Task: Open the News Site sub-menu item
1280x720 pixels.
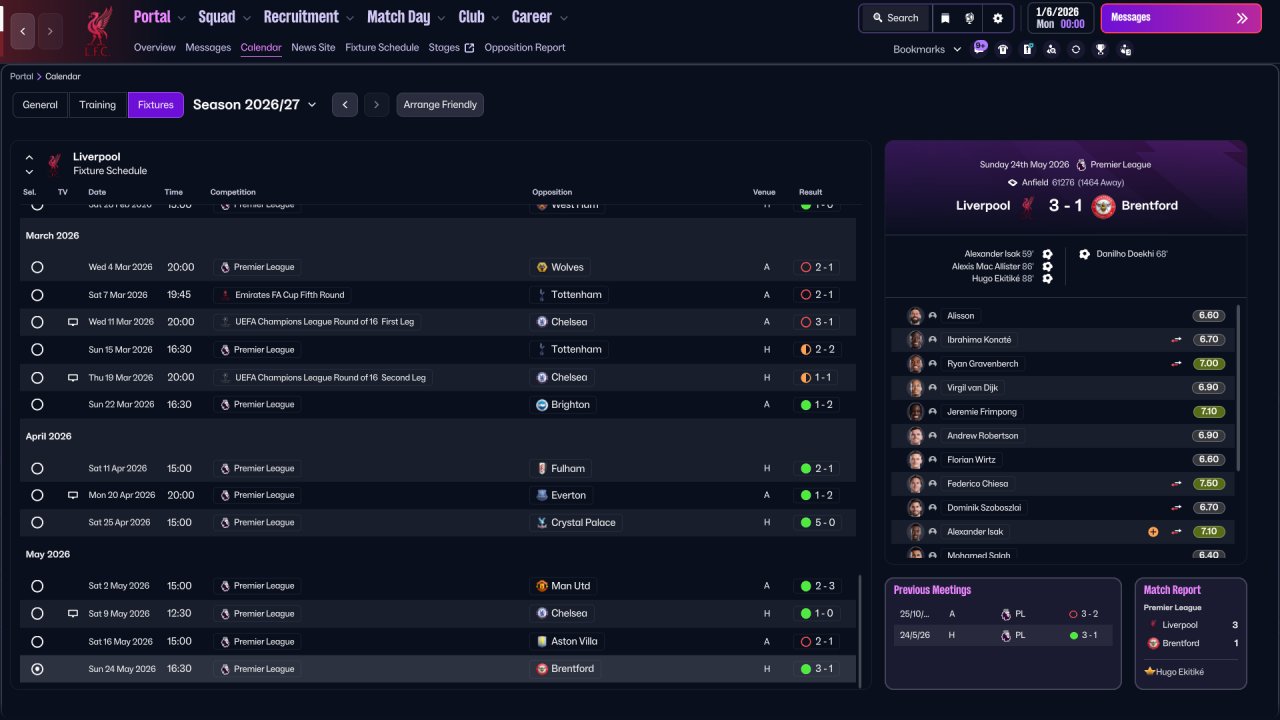Action: coord(313,47)
